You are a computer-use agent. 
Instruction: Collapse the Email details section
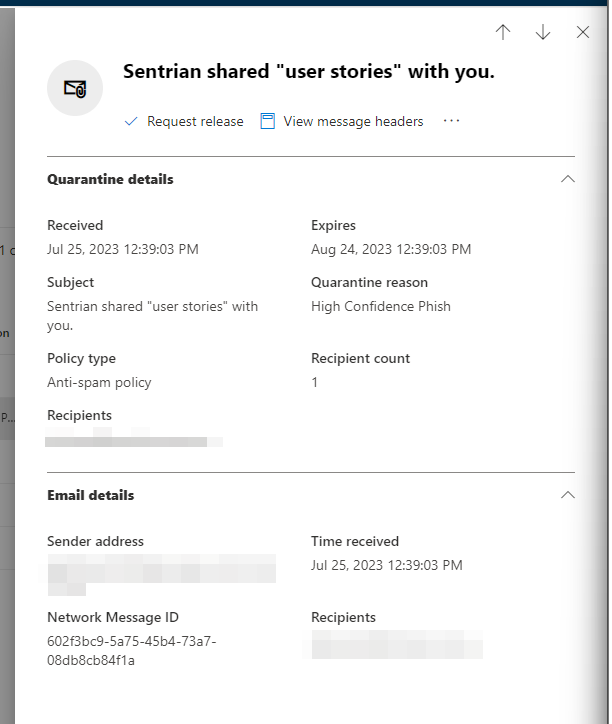point(568,495)
